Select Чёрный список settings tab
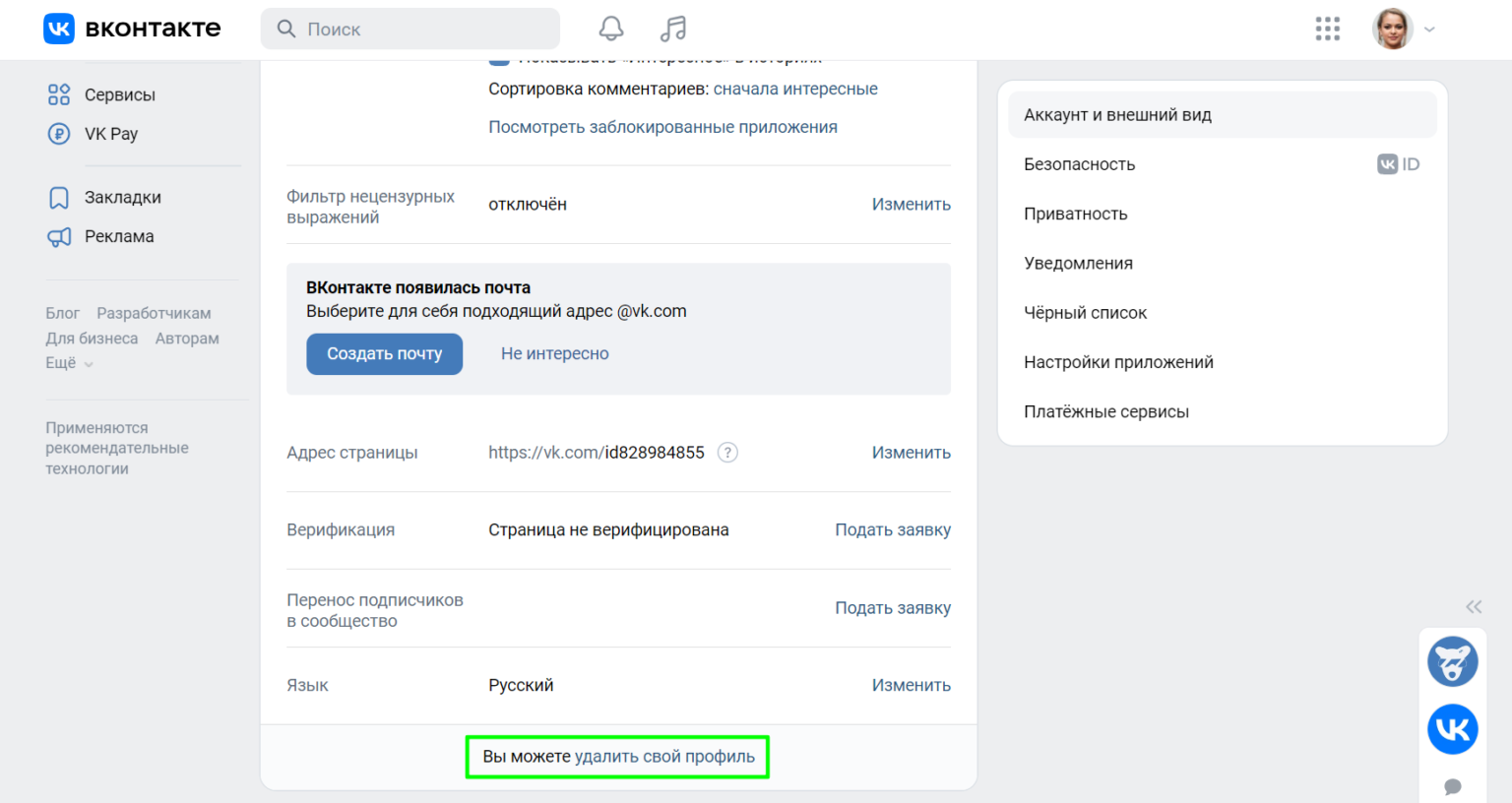 1223,312
